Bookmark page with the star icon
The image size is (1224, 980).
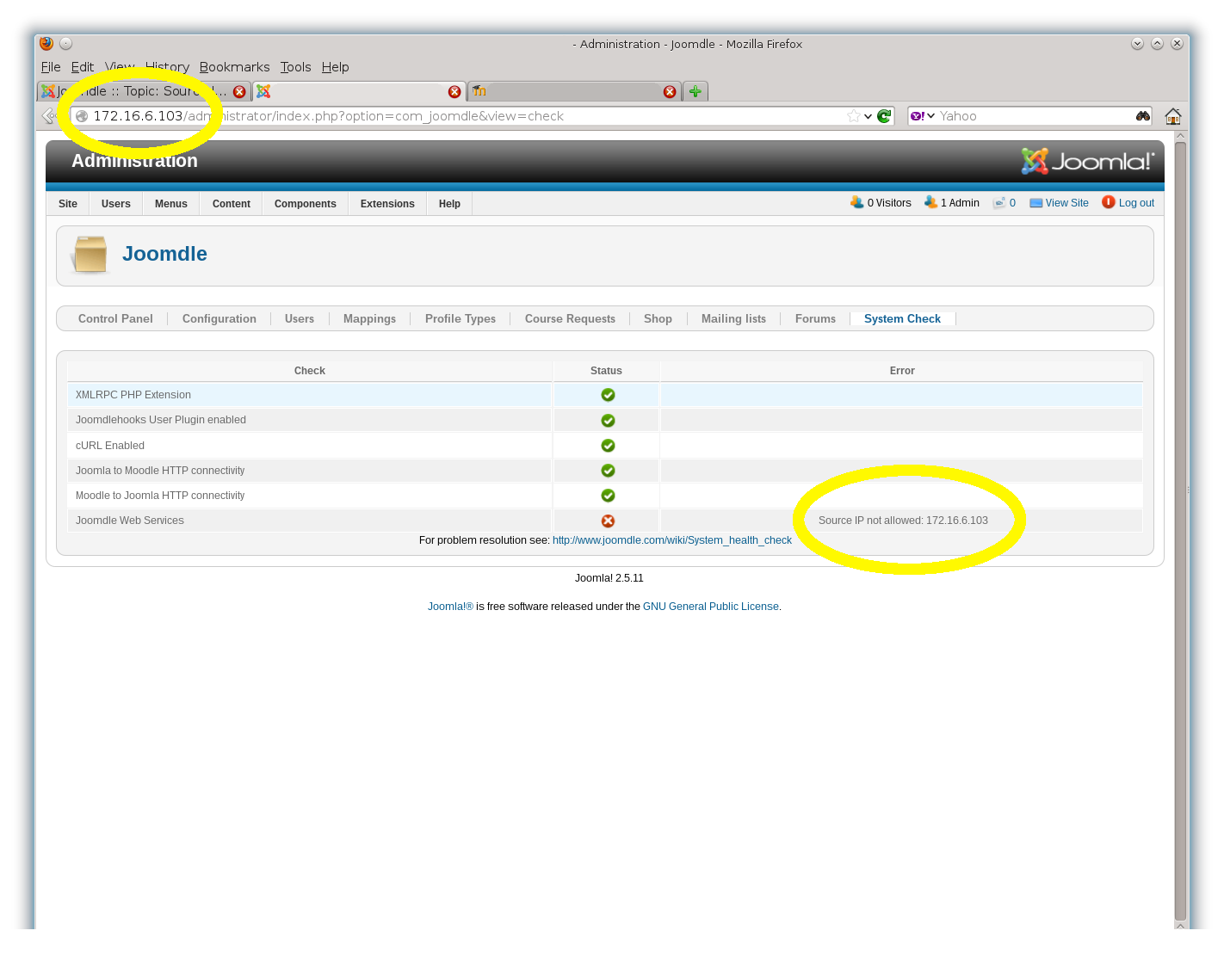click(853, 116)
